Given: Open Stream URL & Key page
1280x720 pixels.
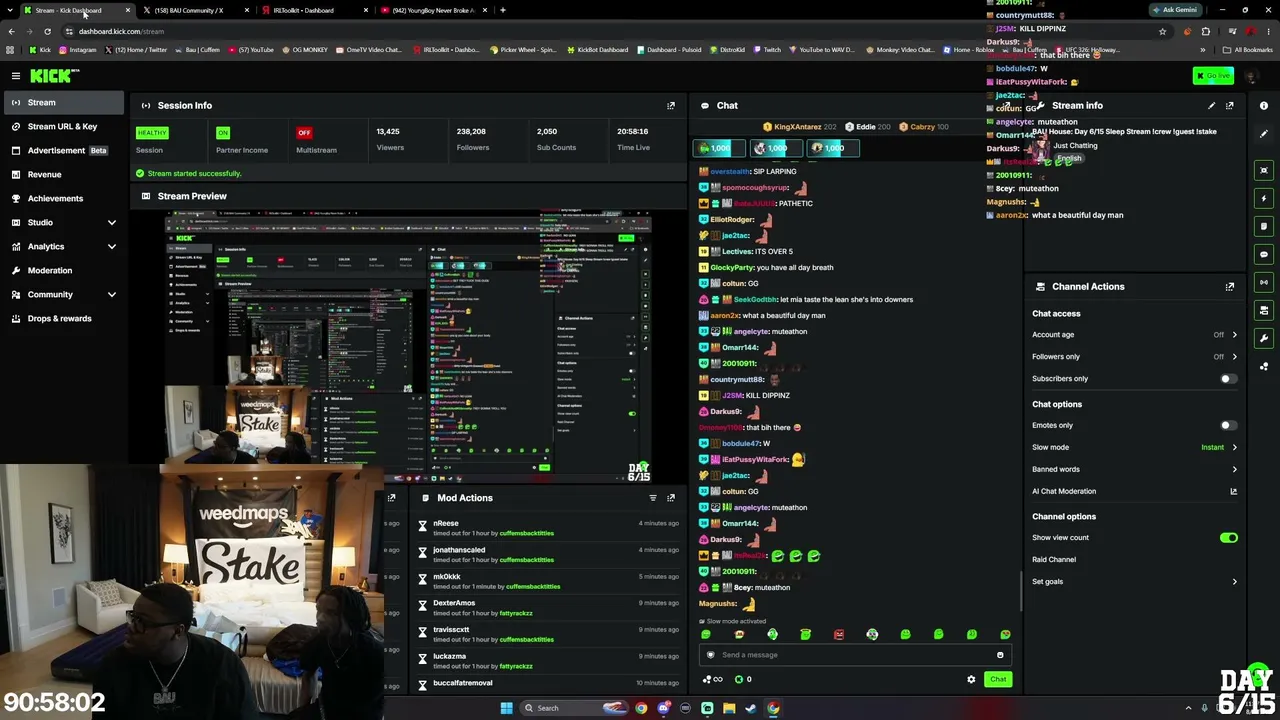Looking at the screenshot, I should coord(64,126).
